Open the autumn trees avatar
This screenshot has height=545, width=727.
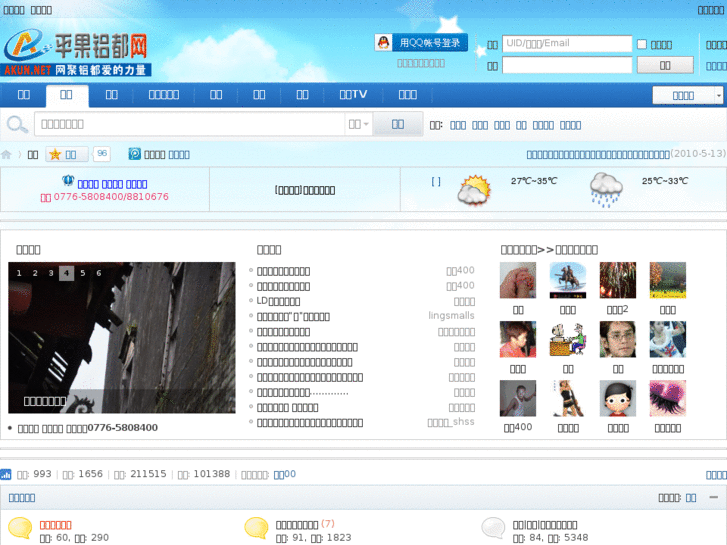pyautogui.click(x=668, y=280)
